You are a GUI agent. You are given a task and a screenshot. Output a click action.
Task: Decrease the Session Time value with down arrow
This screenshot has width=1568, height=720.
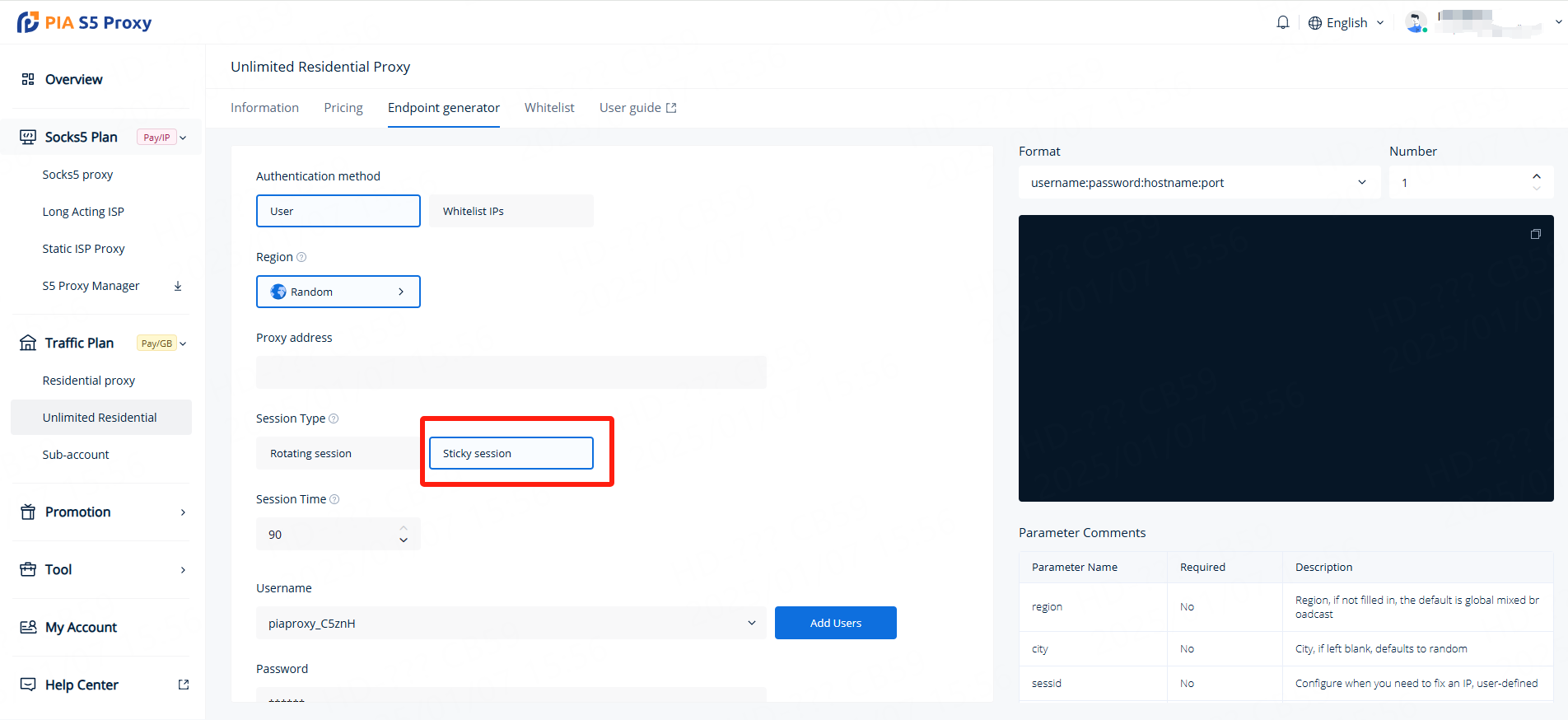coord(404,540)
